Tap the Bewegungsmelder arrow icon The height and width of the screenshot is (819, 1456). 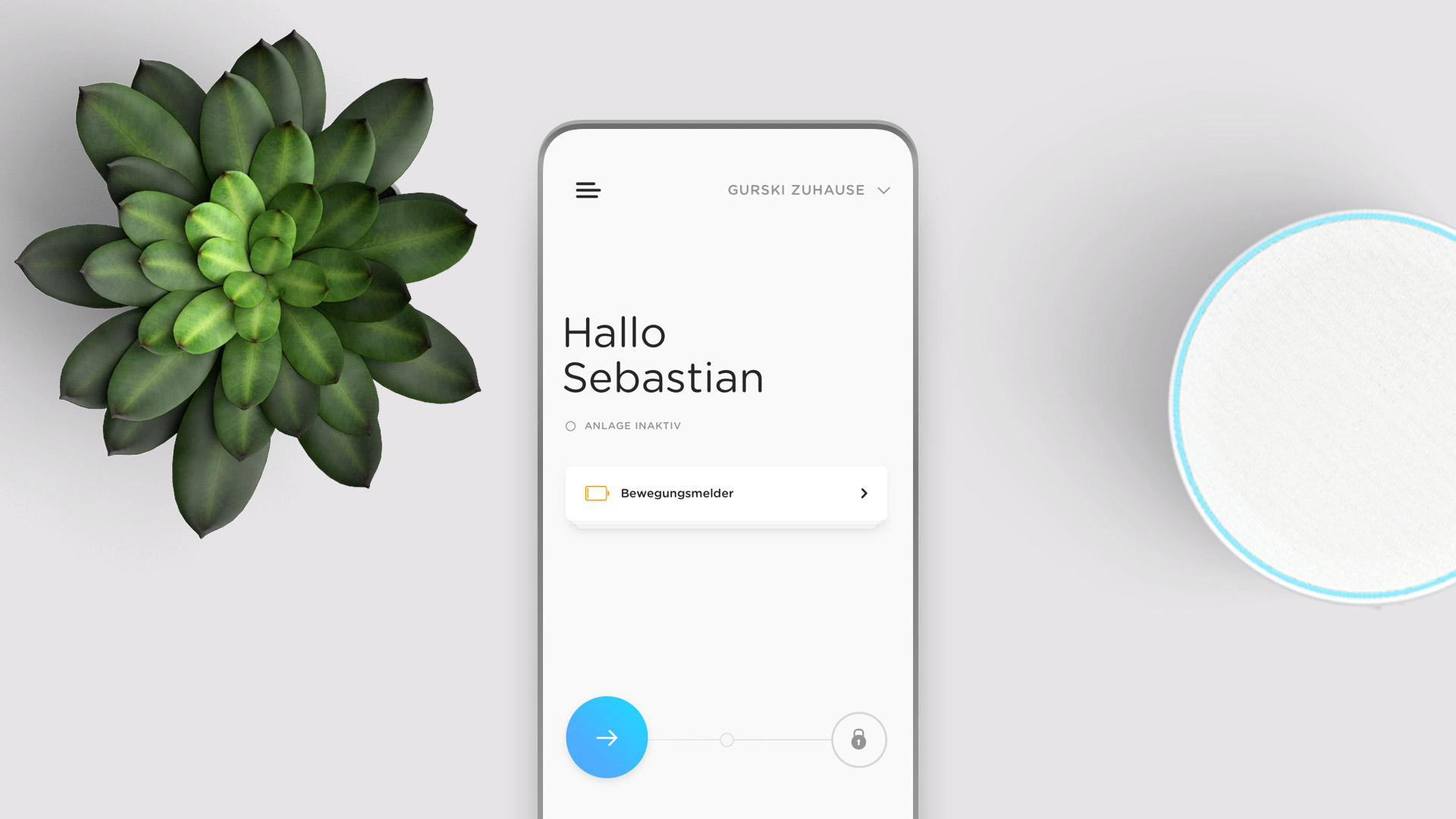(x=862, y=492)
